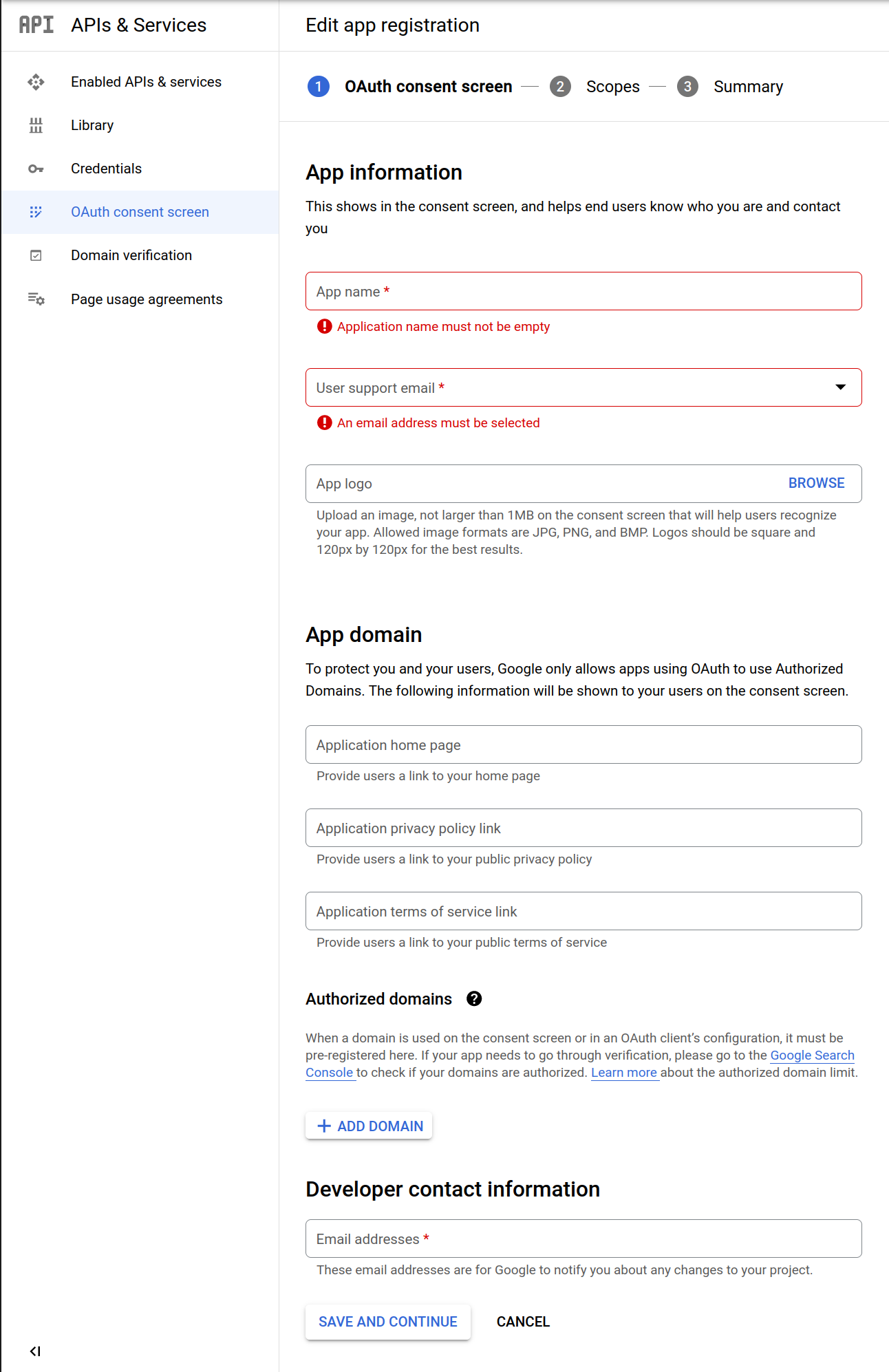The width and height of the screenshot is (889, 1372).
Task: Collapse the sidebar navigation panel
Action: coord(35,1351)
